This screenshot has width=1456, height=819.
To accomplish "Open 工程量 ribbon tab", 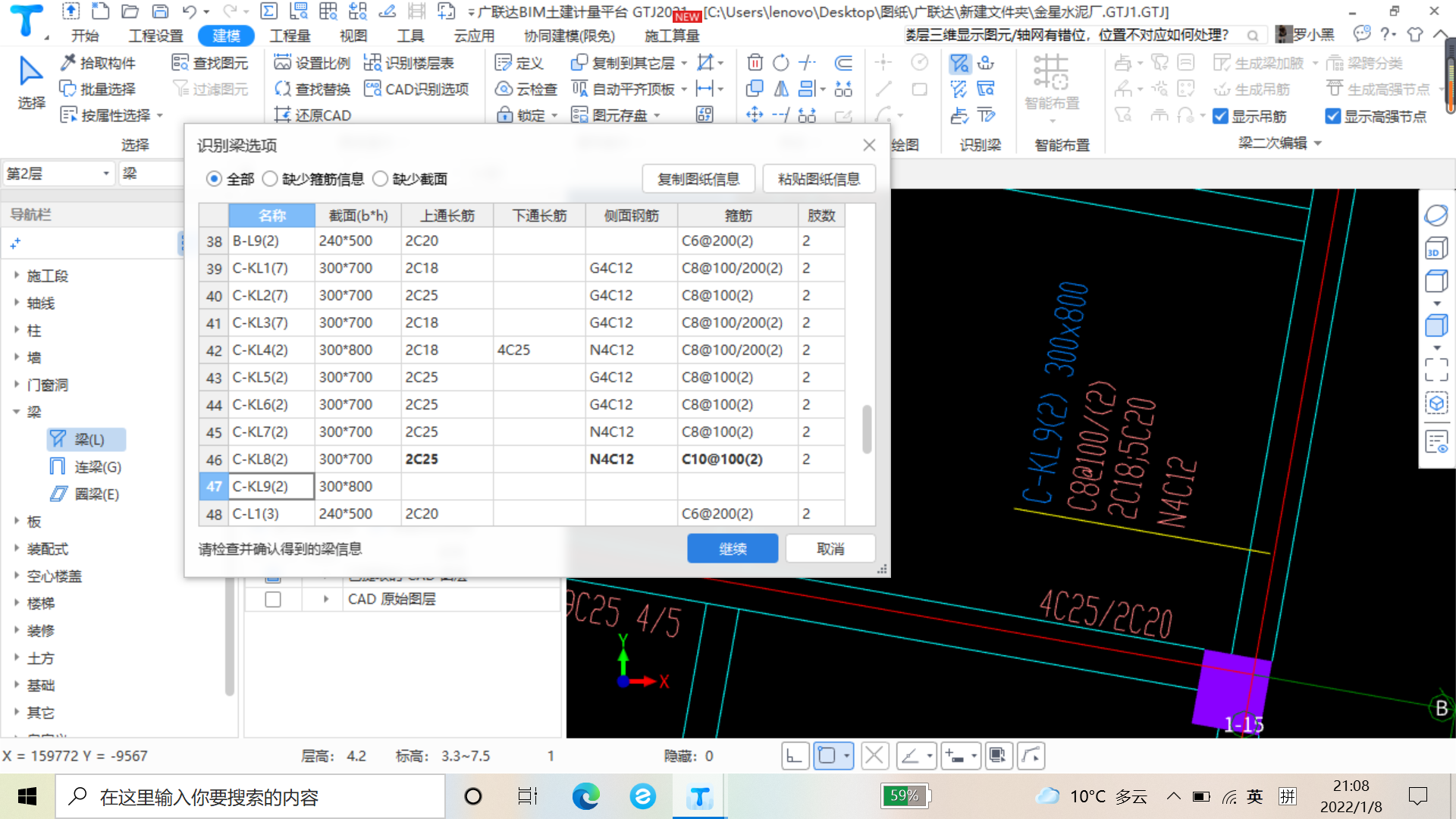I will pyautogui.click(x=290, y=36).
